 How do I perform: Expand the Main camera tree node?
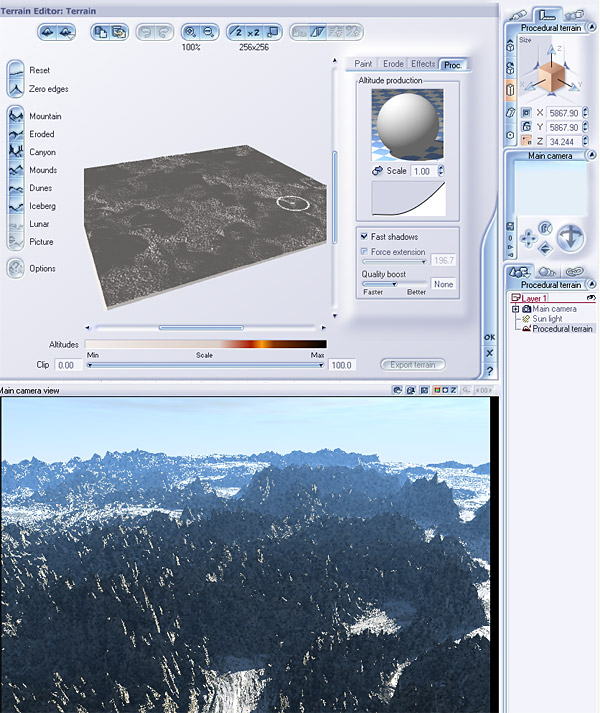[x=515, y=309]
